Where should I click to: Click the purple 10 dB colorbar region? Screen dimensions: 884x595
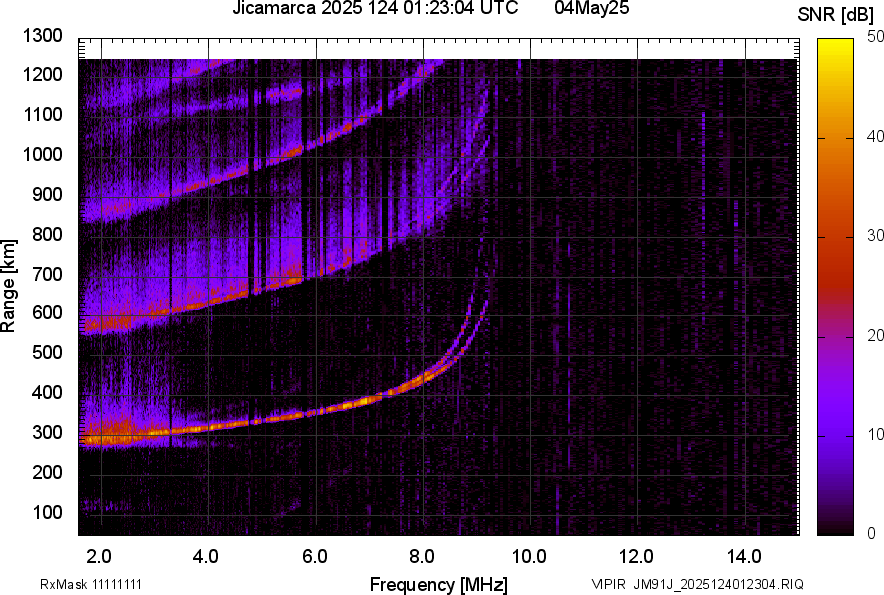pyautogui.click(x=835, y=435)
